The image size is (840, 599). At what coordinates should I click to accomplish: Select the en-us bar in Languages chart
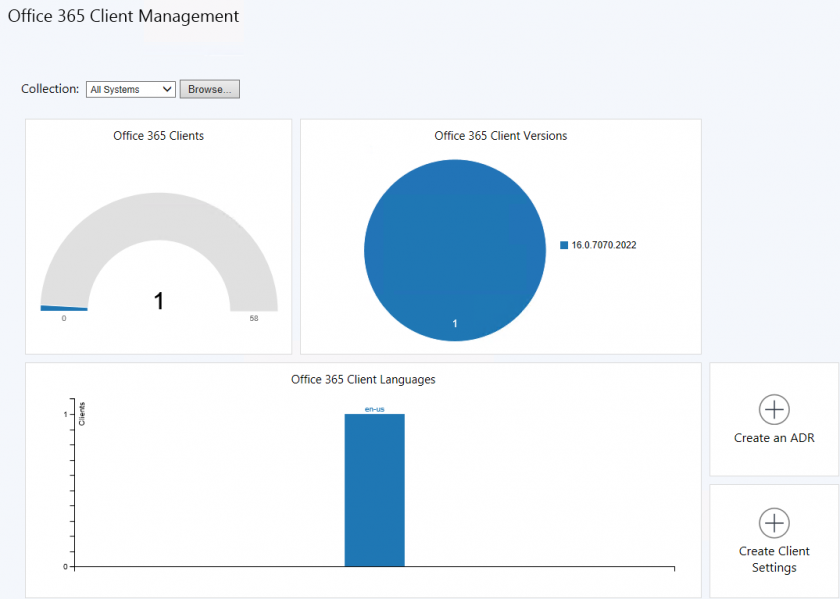374,488
